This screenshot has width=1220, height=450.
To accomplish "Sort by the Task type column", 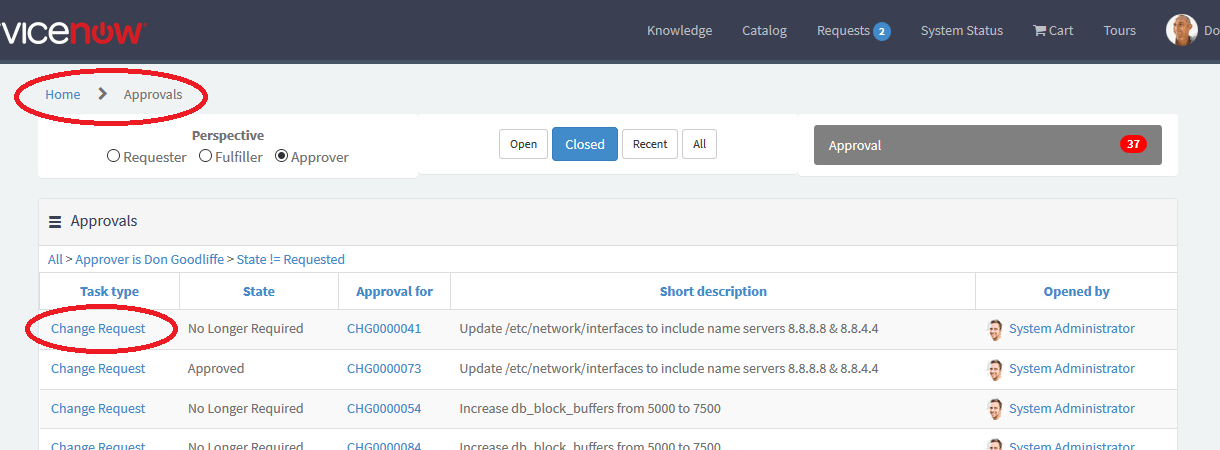I will pos(109,292).
